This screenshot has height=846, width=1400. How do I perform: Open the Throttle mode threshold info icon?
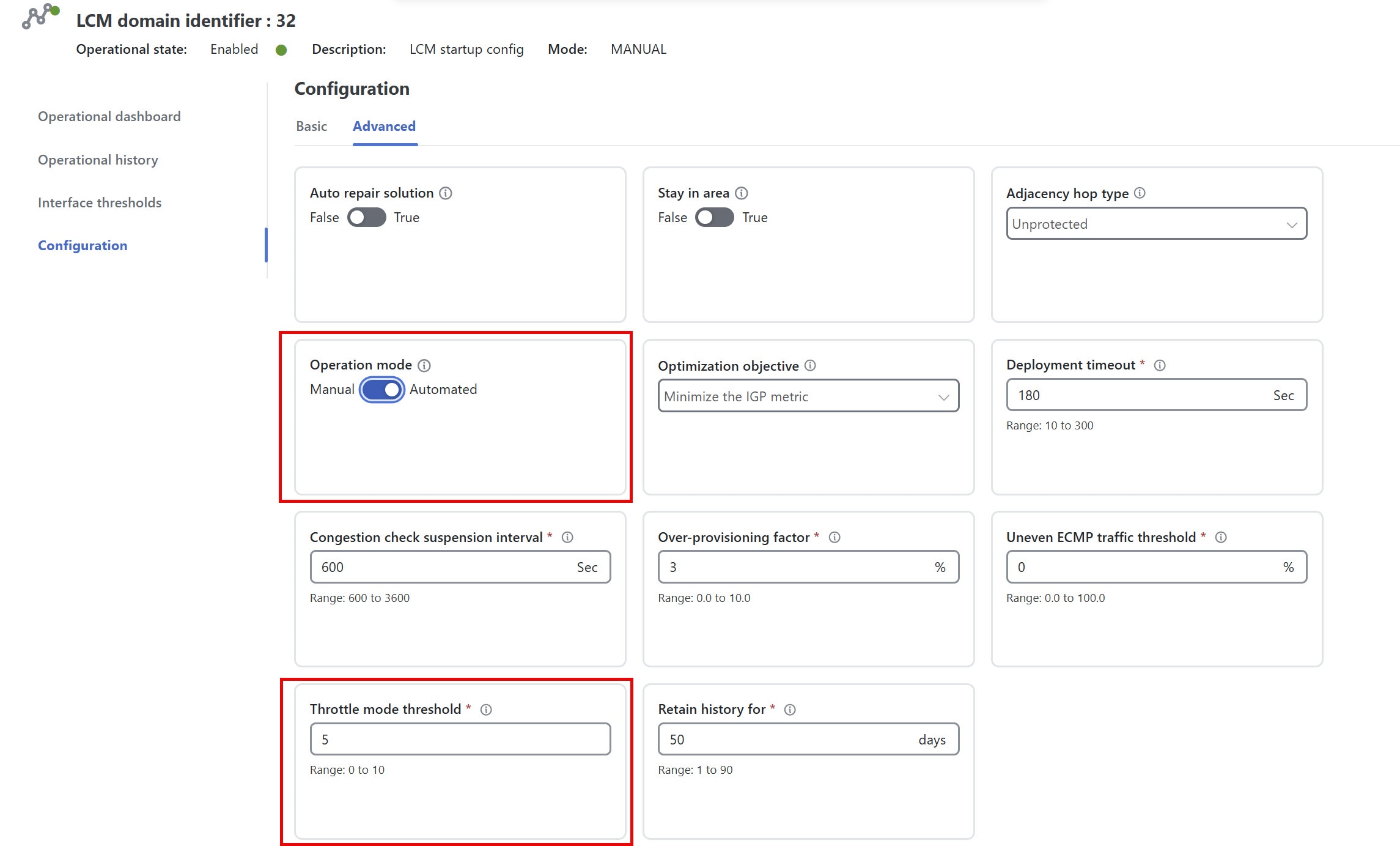(487, 710)
